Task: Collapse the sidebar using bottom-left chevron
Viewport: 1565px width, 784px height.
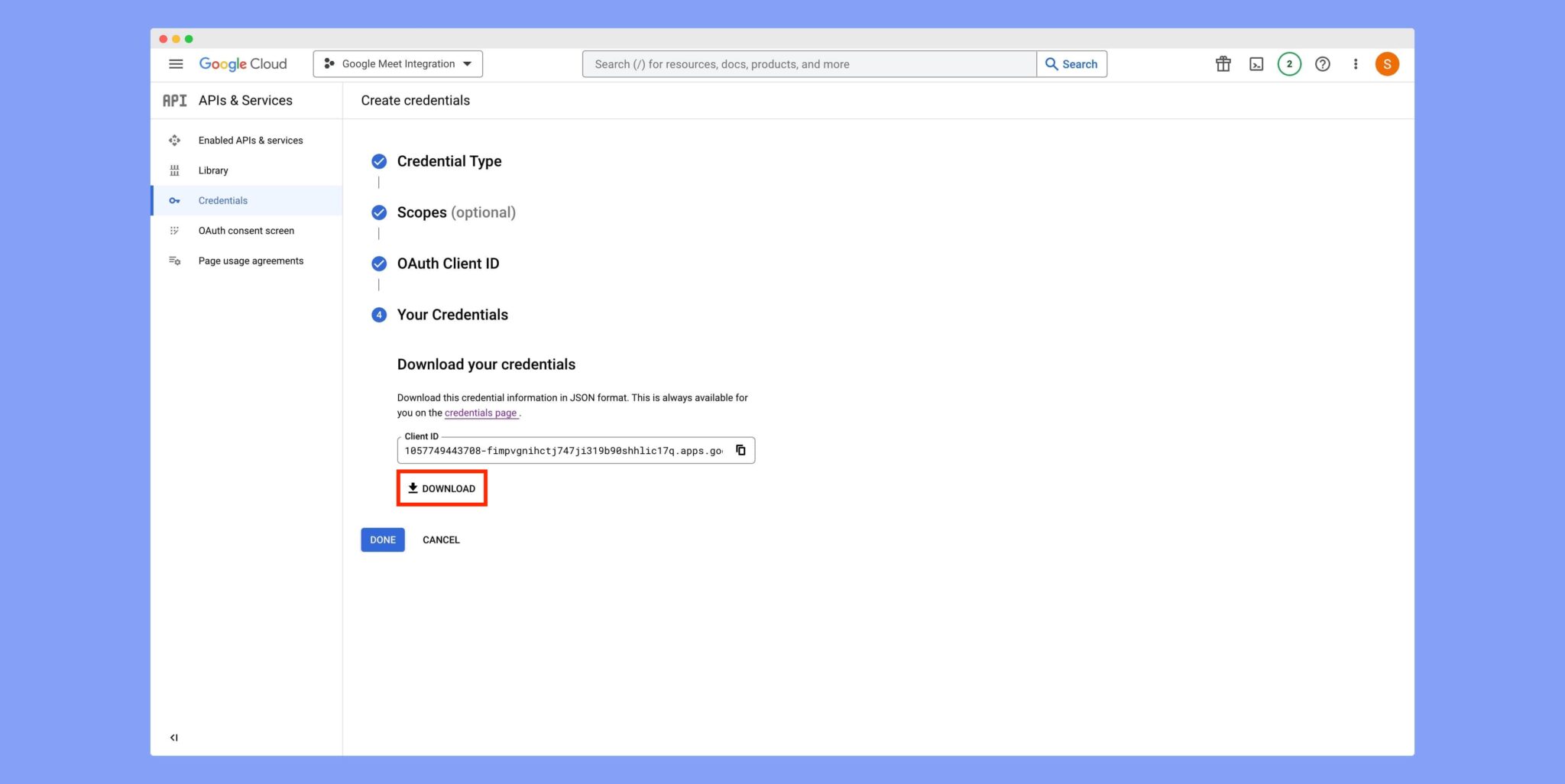Action: 174,737
